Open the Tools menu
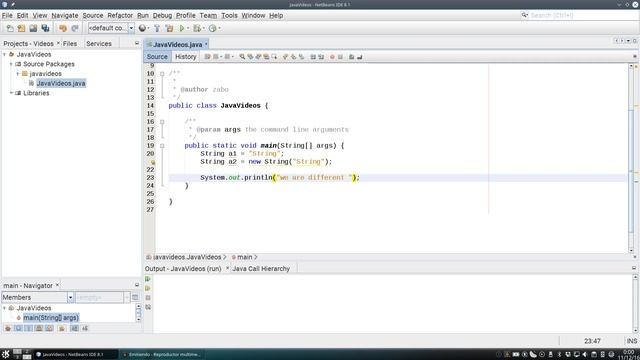The image size is (640, 360). (x=229, y=16)
